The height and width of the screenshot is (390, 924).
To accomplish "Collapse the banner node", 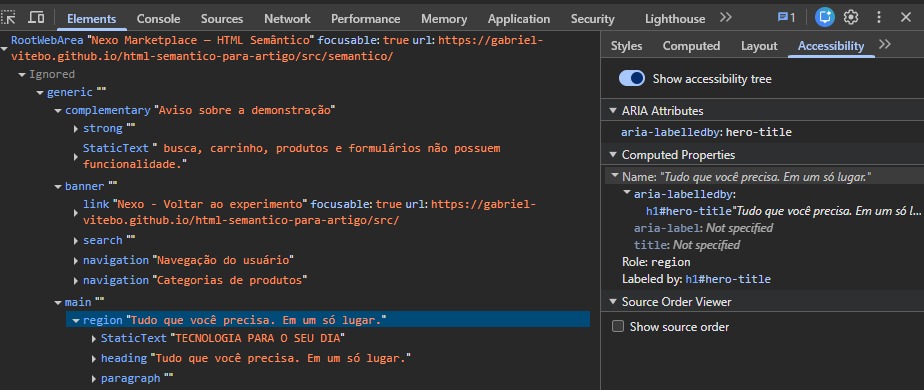I will (58, 186).
